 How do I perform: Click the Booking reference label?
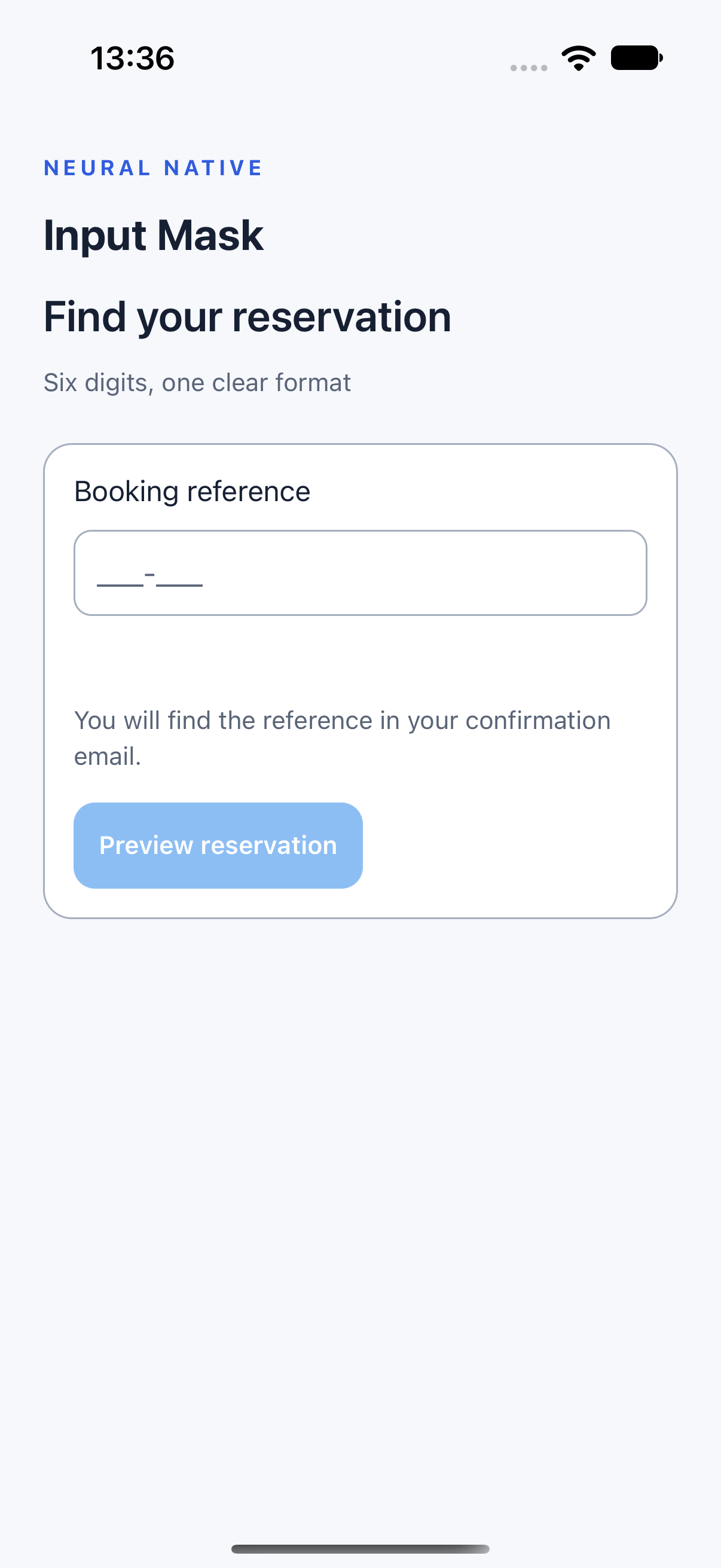tap(193, 492)
